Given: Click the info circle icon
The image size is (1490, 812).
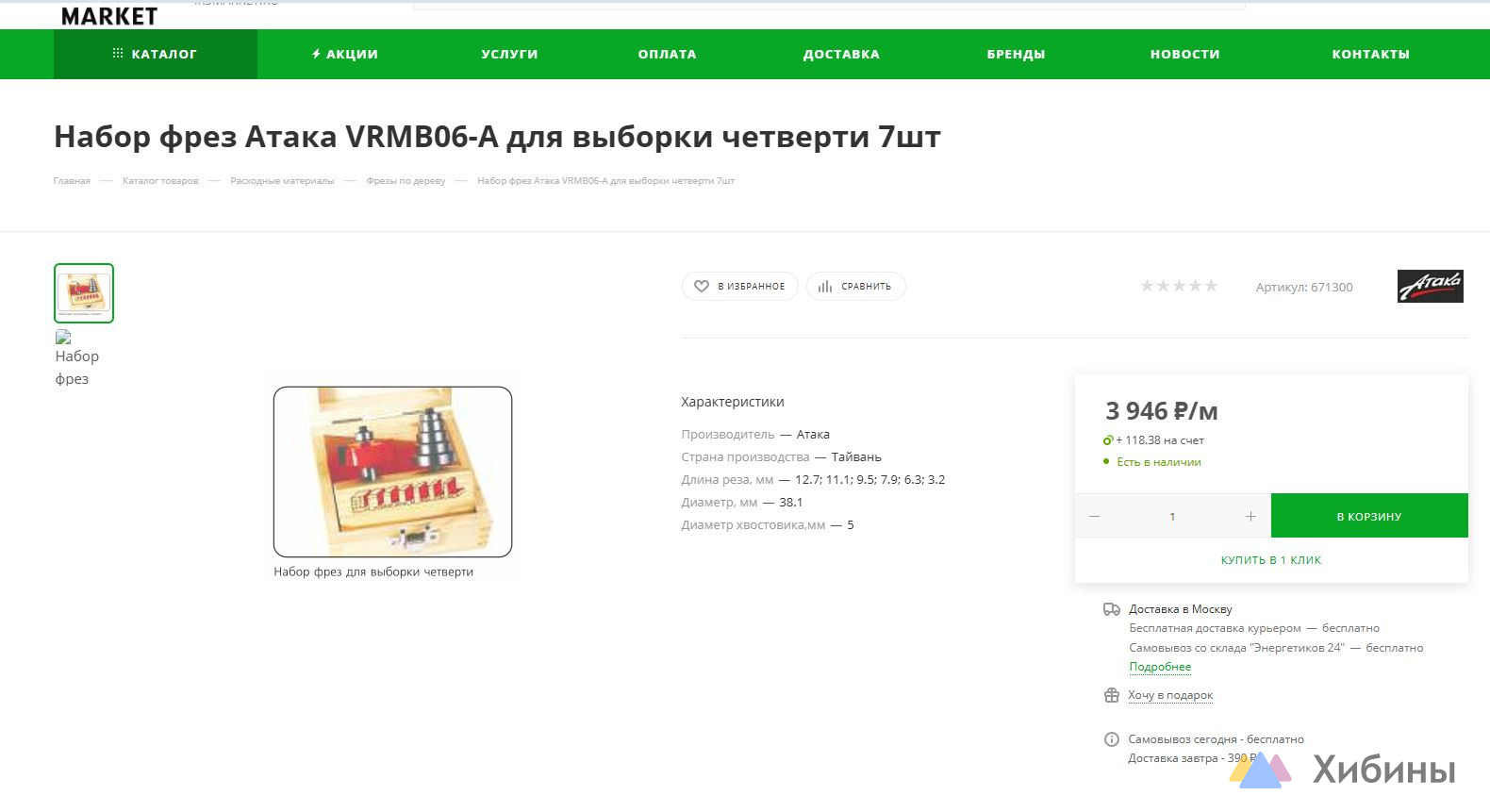Looking at the screenshot, I should click(1112, 739).
